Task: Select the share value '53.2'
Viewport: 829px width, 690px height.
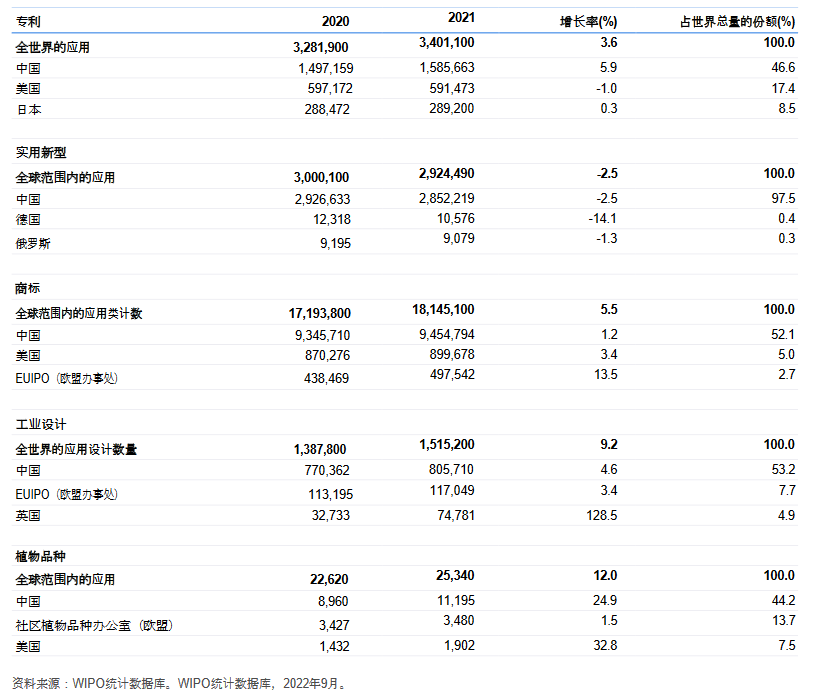Action: 784,470
